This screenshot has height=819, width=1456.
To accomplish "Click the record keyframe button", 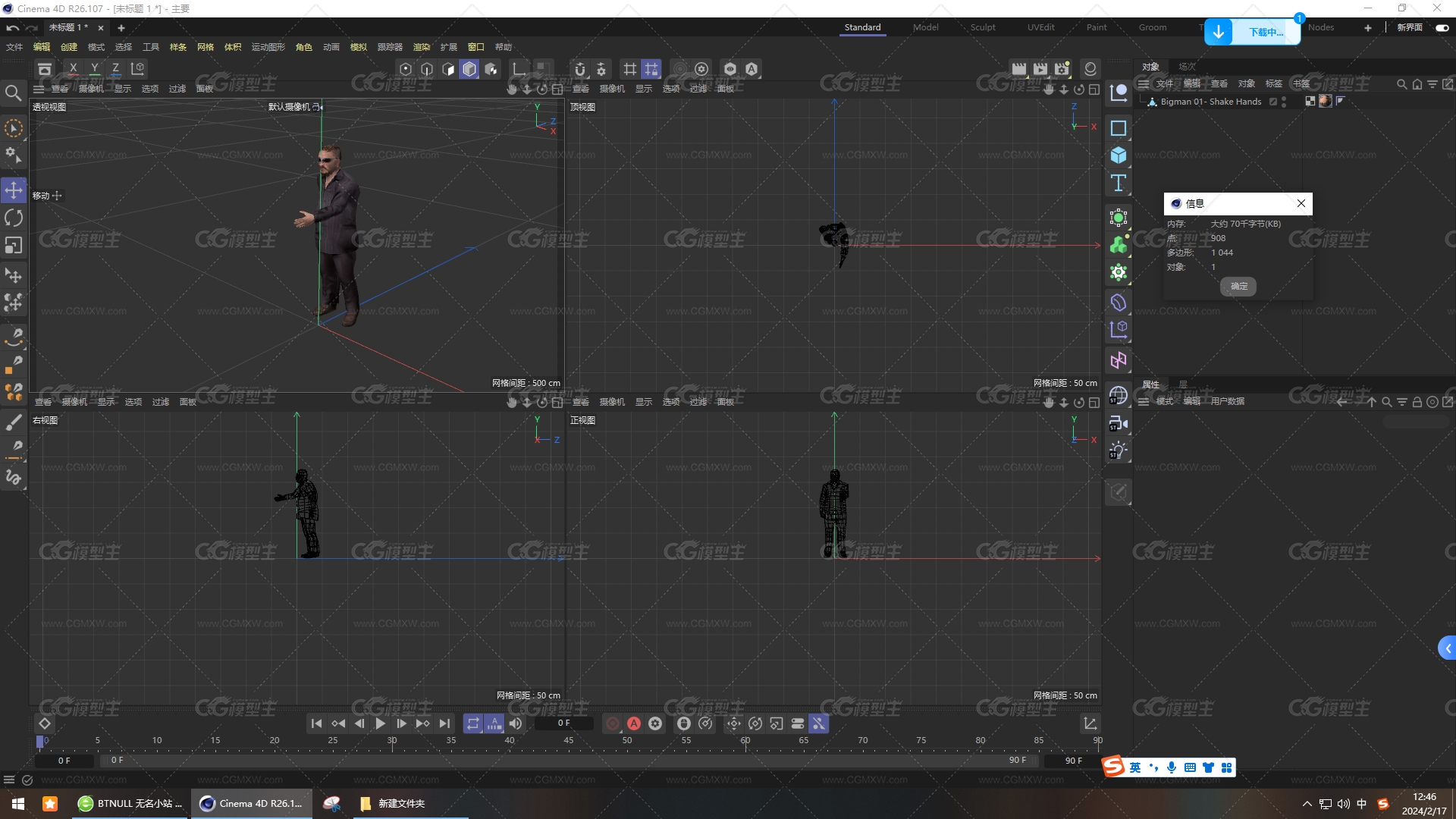I will coord(613,723).
